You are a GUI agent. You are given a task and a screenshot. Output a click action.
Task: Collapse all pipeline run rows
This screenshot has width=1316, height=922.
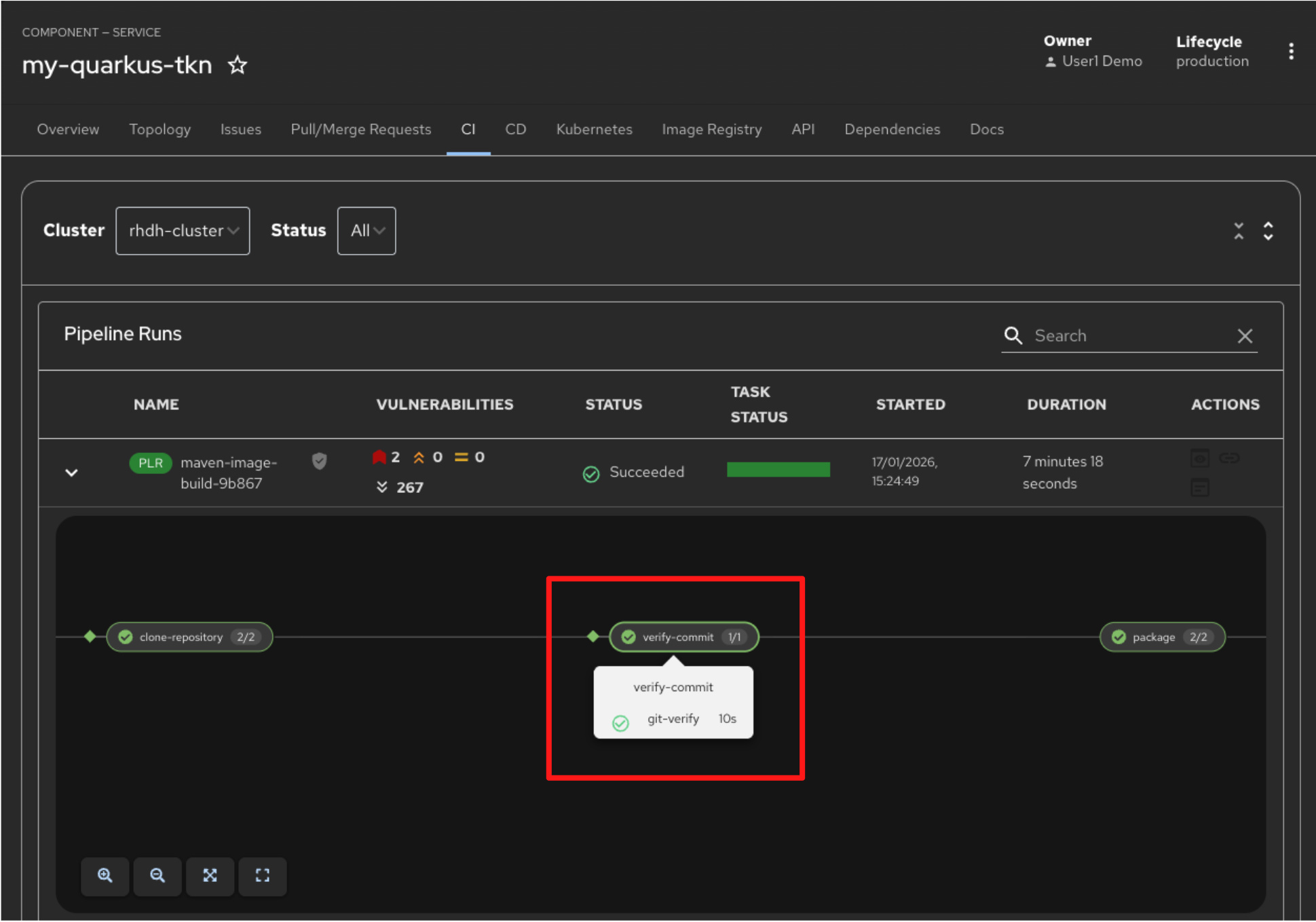point(1239,231)
